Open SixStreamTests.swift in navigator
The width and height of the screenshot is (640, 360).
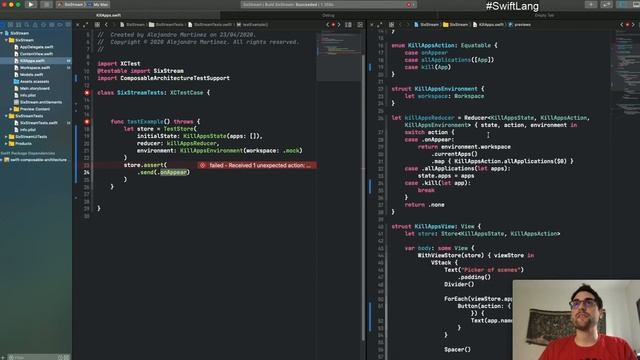tap(38, 123)
